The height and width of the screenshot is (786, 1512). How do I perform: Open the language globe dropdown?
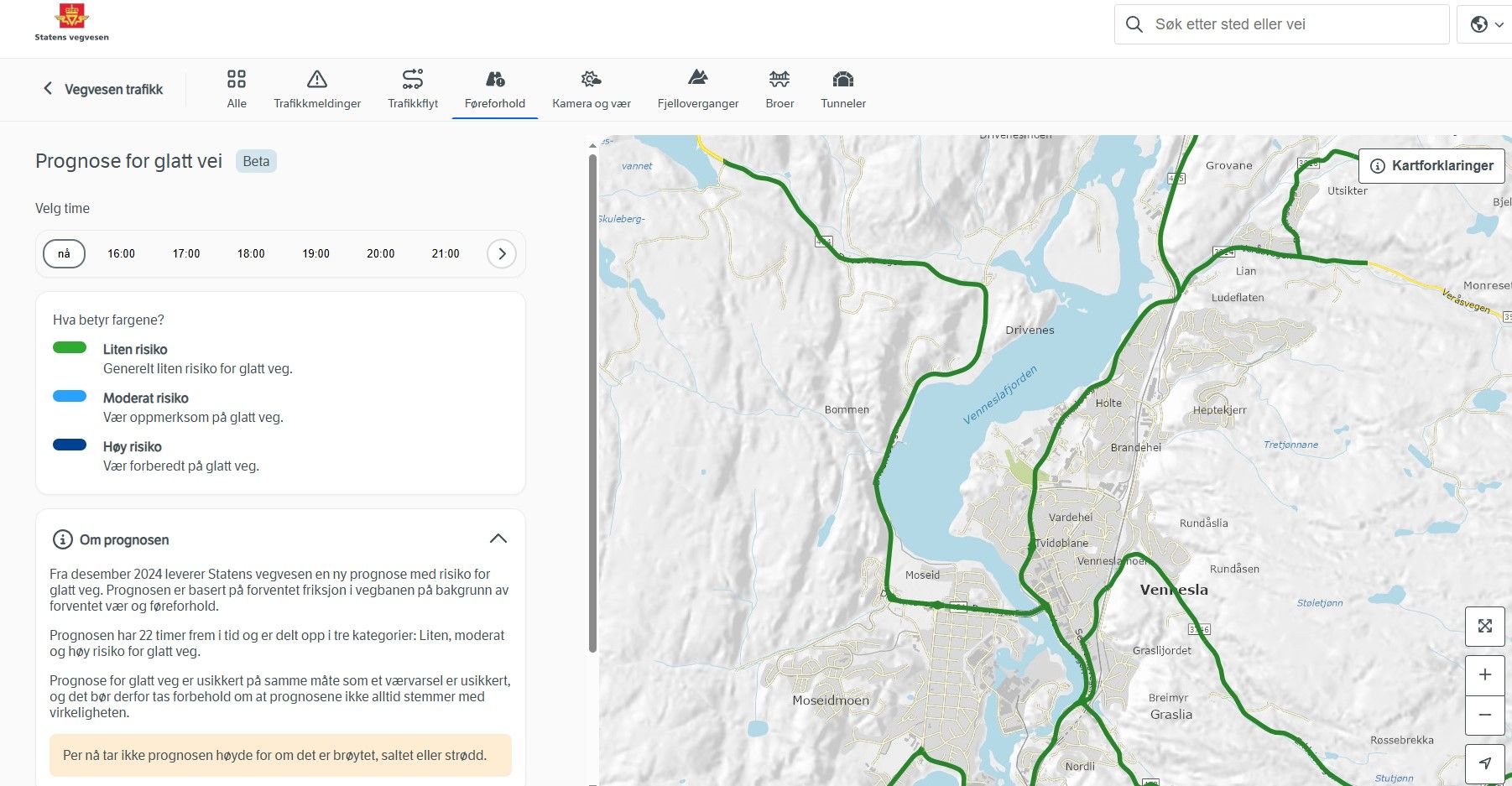point(1487,24)
